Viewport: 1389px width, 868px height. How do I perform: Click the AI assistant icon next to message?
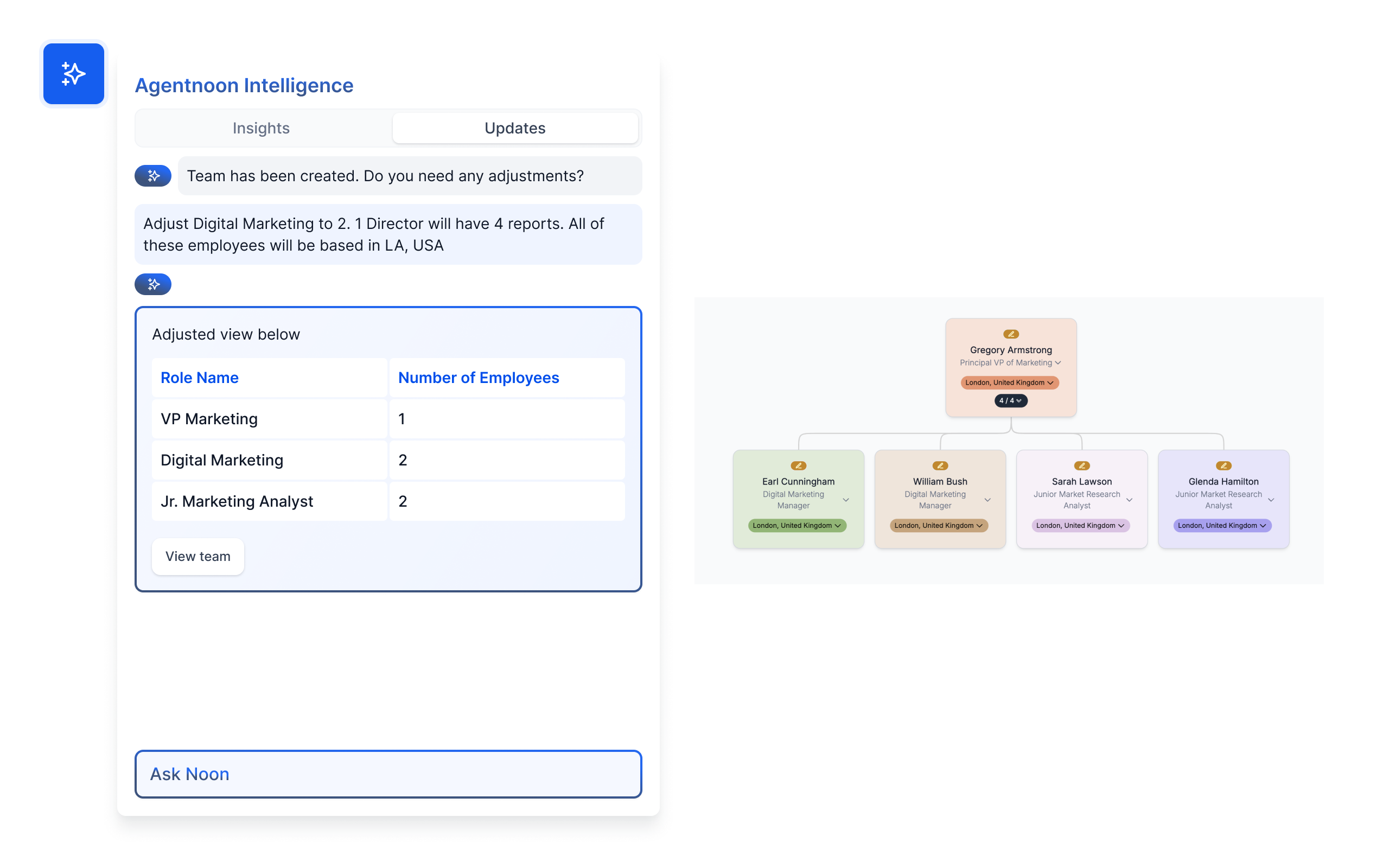(153, 175)
